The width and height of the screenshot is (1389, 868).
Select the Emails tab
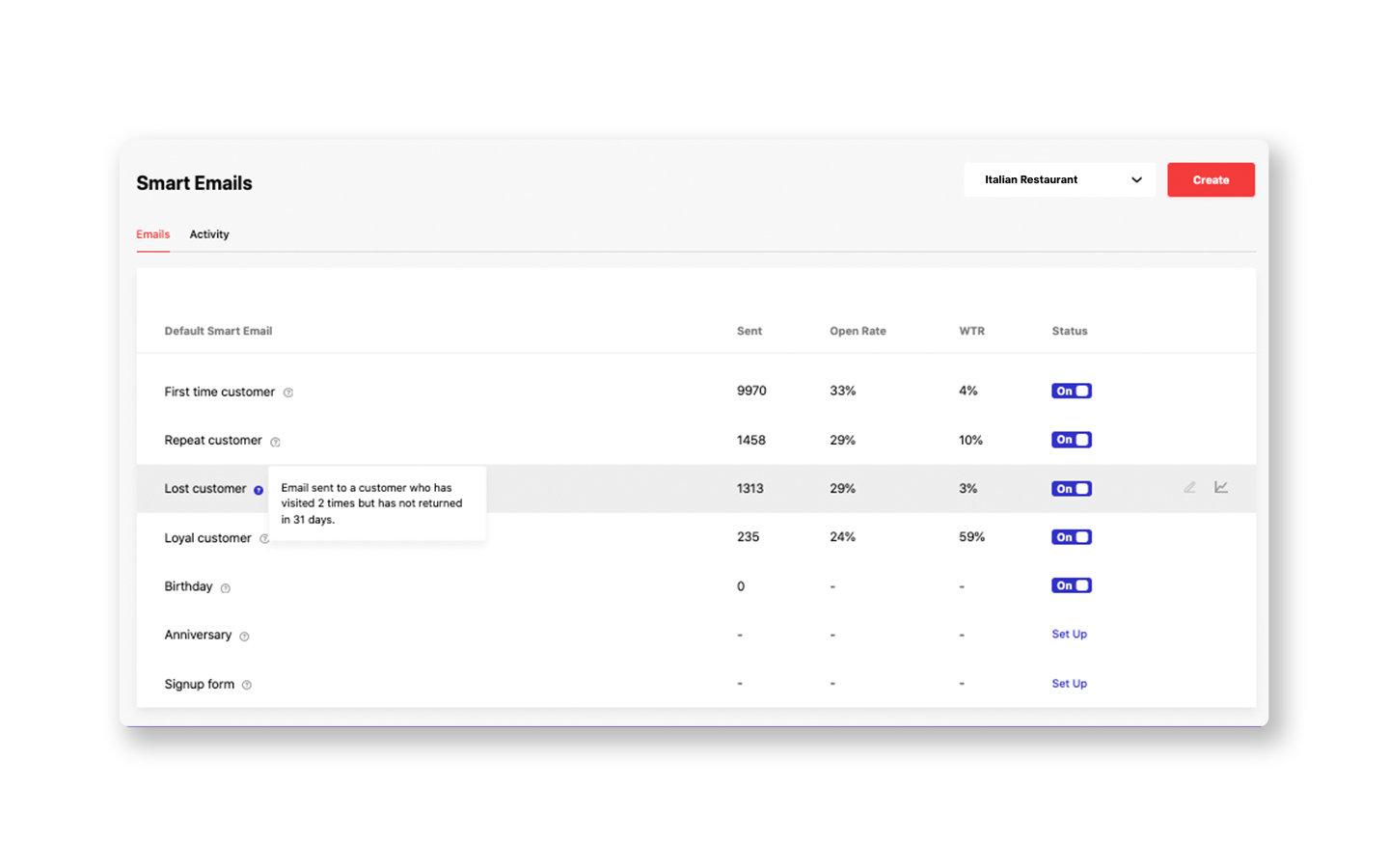pos(152,234)
